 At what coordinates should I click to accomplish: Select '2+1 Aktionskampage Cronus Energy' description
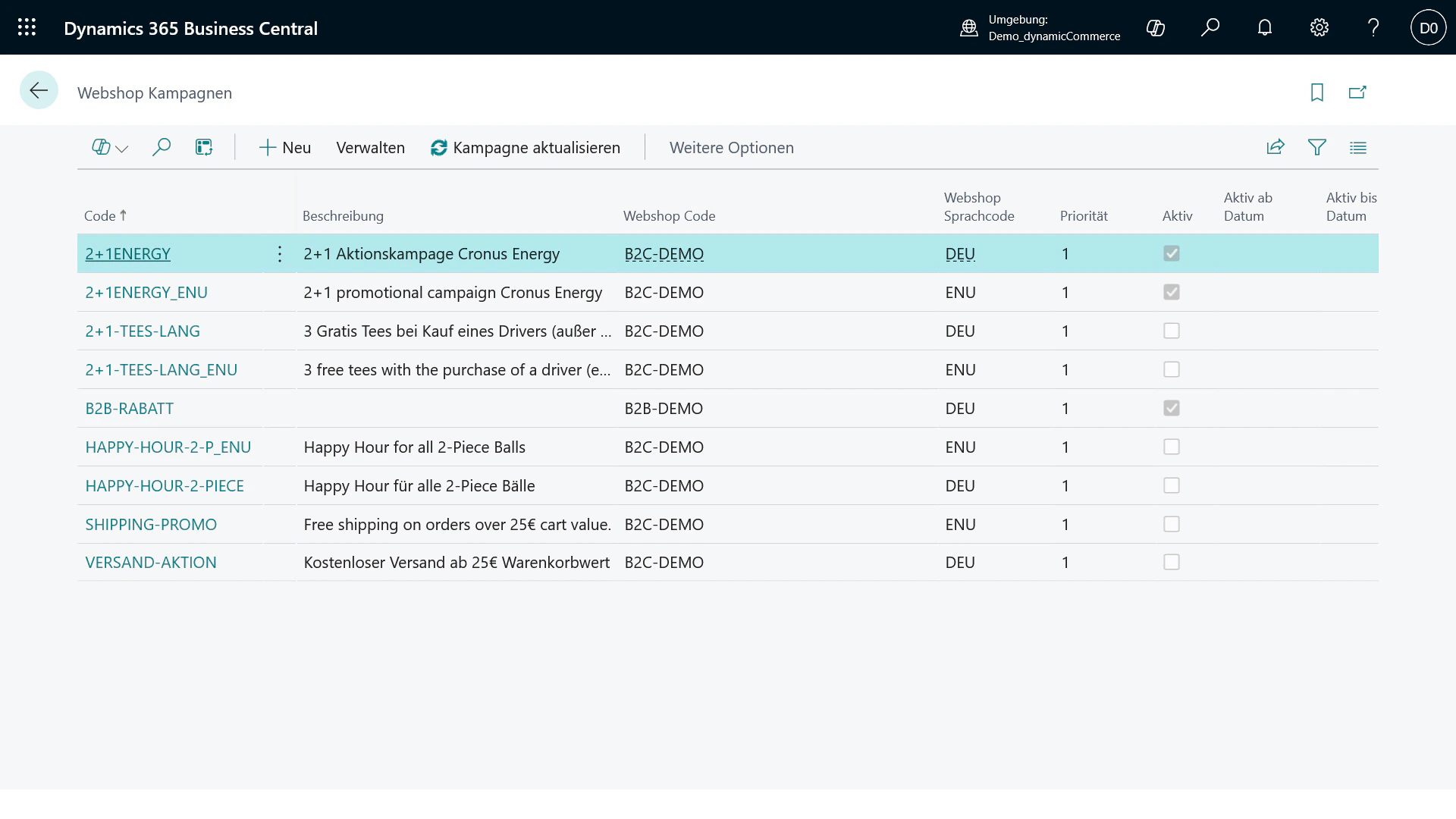431,254
